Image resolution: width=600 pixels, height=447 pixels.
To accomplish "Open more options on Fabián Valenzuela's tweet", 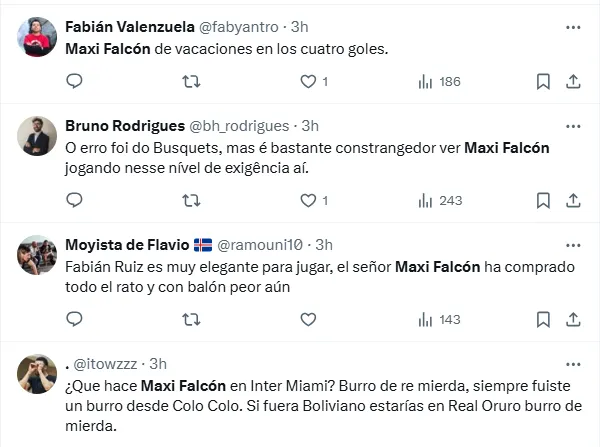I will coord(573,25).
